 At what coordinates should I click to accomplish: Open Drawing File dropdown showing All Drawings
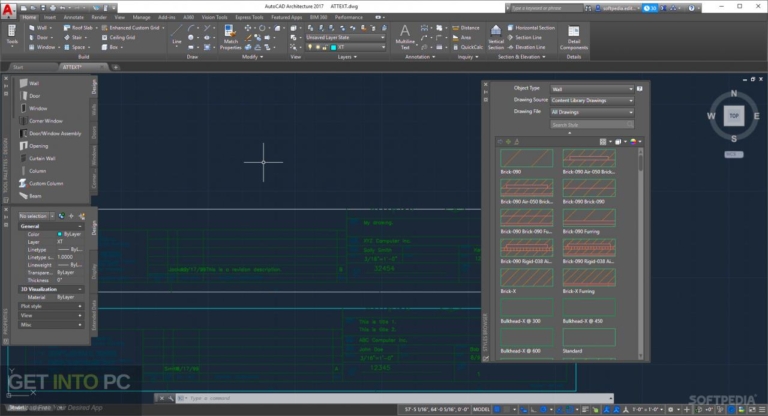pyautogui.click(x=592, y=112)
